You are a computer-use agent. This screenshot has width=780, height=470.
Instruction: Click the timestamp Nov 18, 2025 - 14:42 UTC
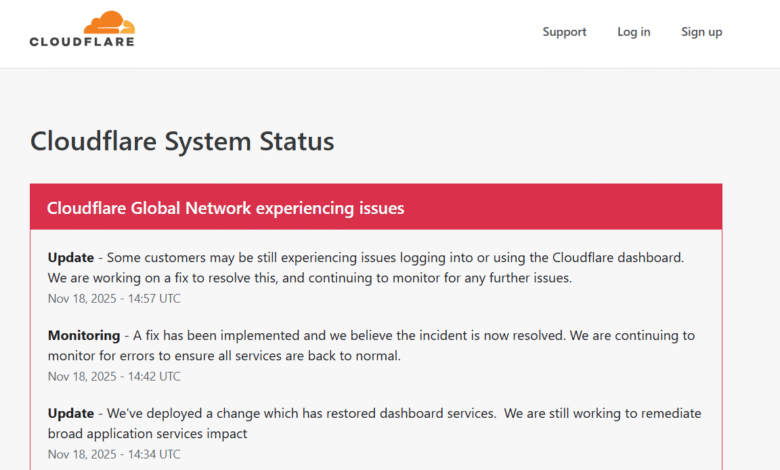(114, 376)
